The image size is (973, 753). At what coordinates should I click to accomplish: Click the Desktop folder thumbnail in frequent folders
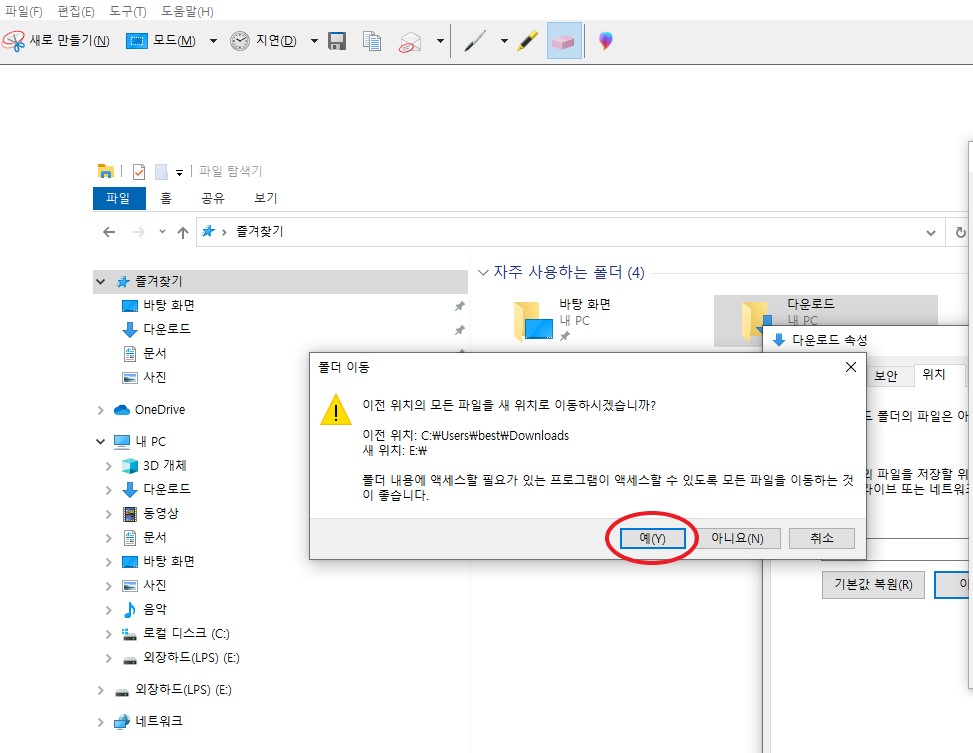(533, 321)
